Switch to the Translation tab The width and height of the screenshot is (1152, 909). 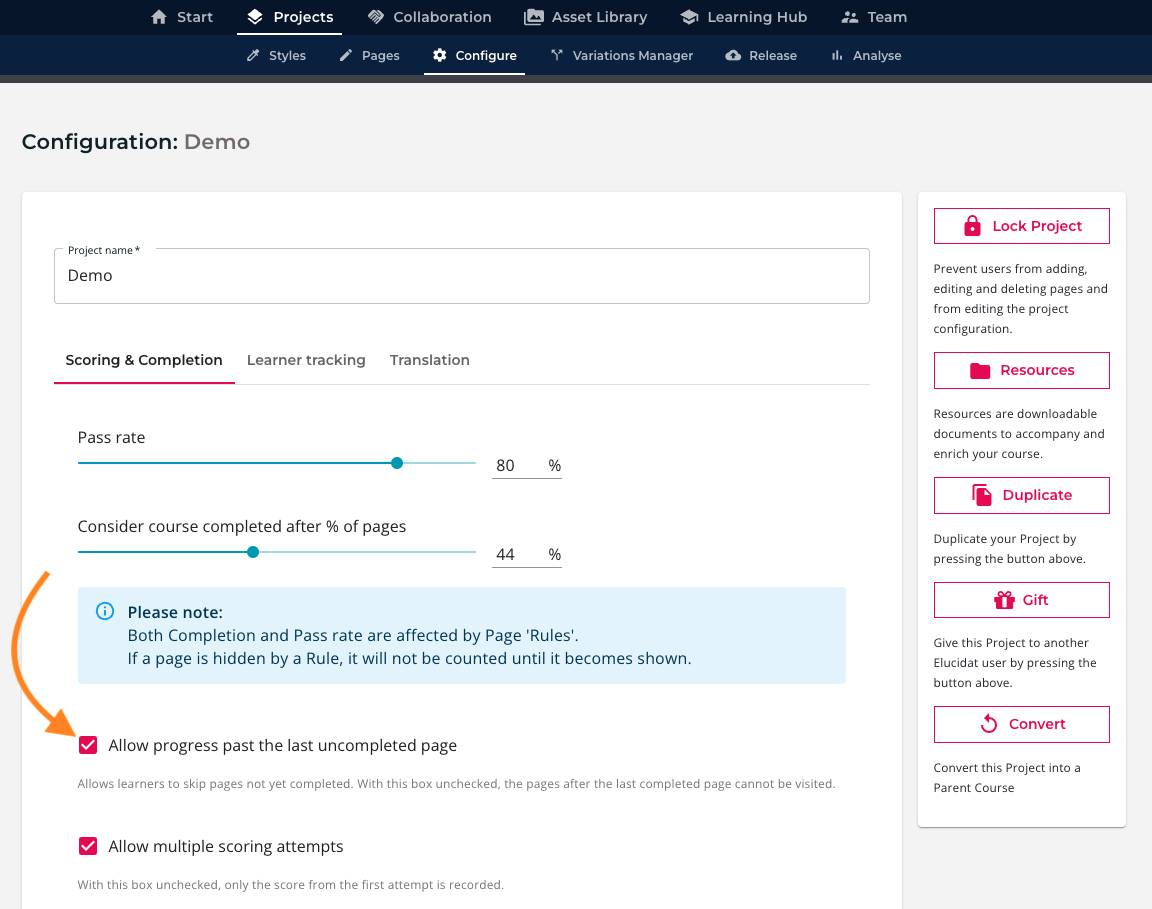pos(430,360)
